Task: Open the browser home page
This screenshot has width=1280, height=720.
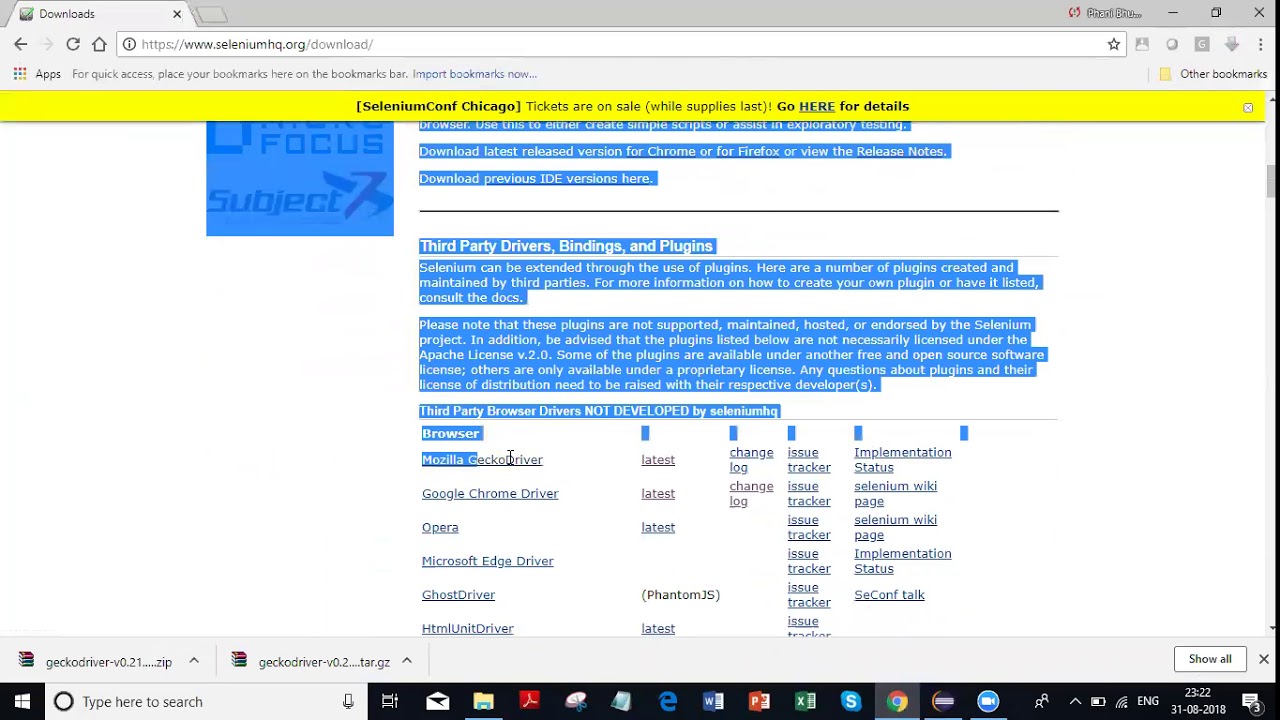Action: point(99,44)
